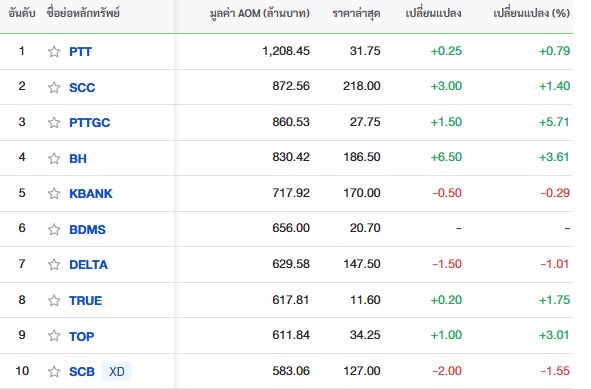Star the PTTGC stock
This screenshot has height=389, width=591.
pos(54,123)
